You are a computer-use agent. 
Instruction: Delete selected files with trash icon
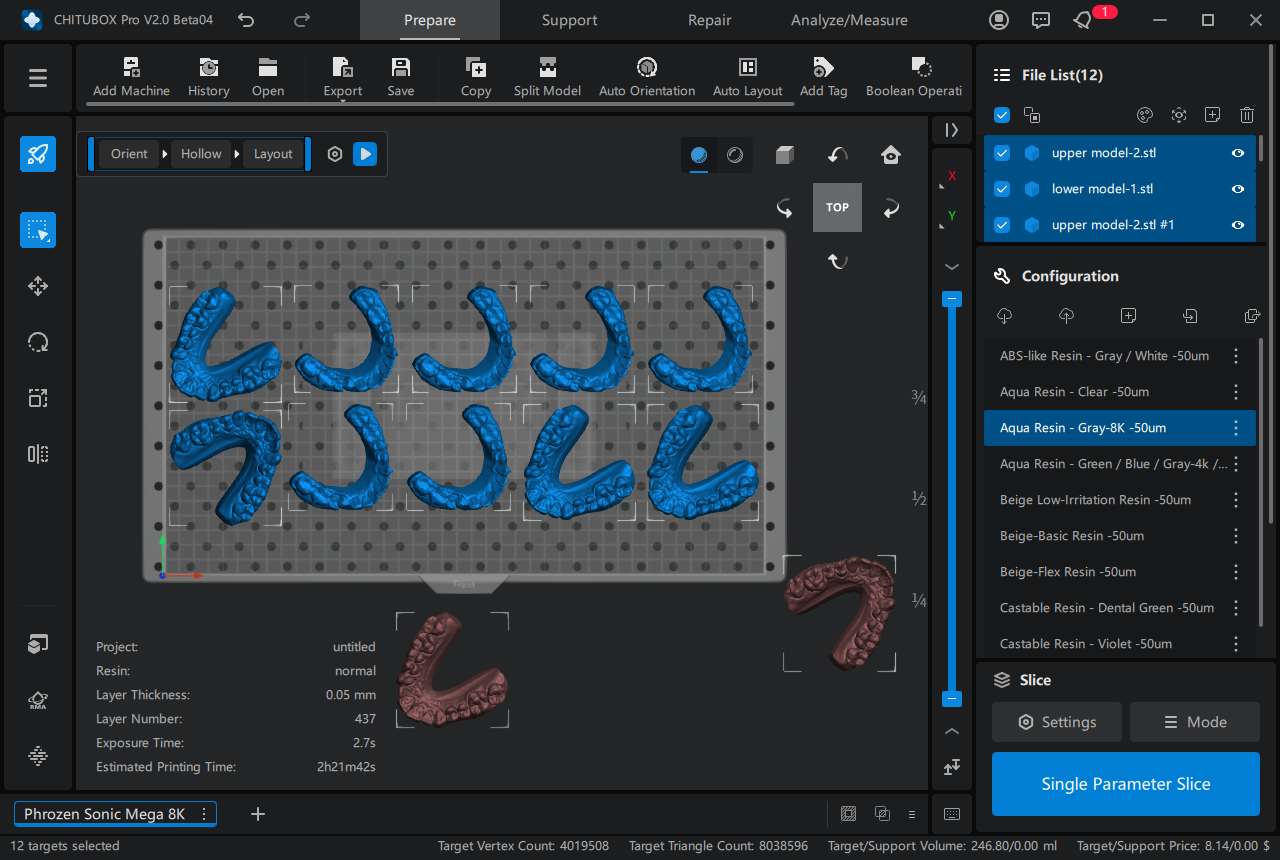point(1246,115)
